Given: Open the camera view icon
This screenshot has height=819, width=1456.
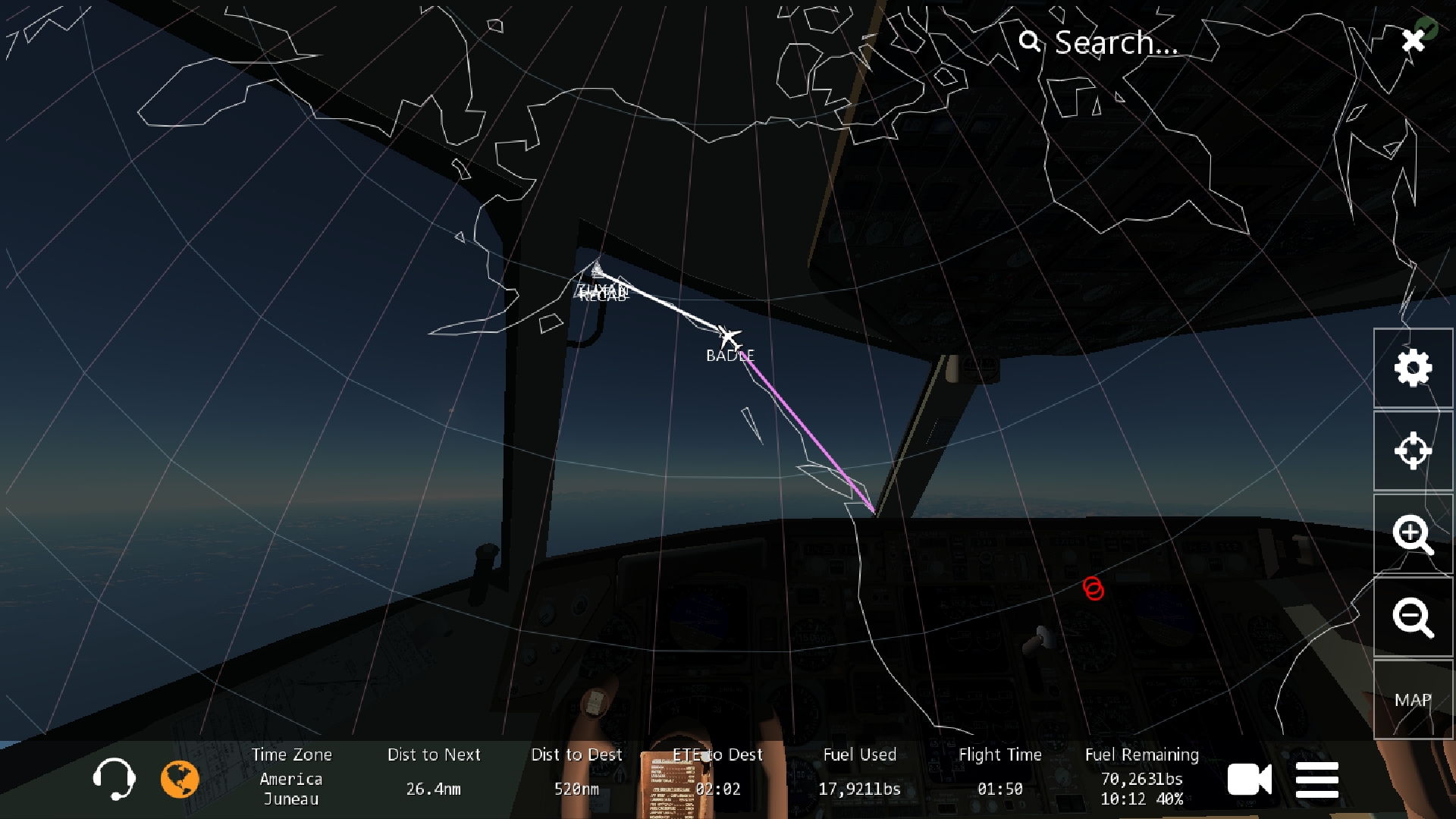Looking at the screenshot, I should tap(1249, 780).
